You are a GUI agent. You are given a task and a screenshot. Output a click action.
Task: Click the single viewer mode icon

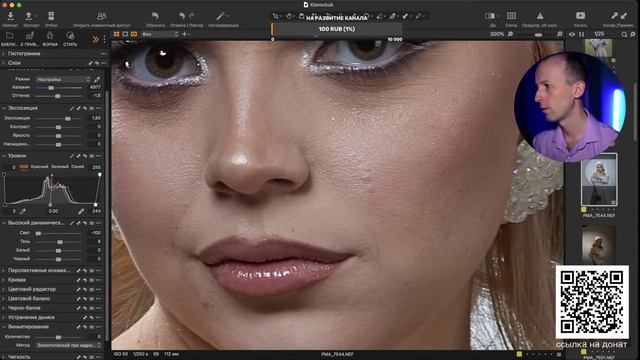coord(125,34)
